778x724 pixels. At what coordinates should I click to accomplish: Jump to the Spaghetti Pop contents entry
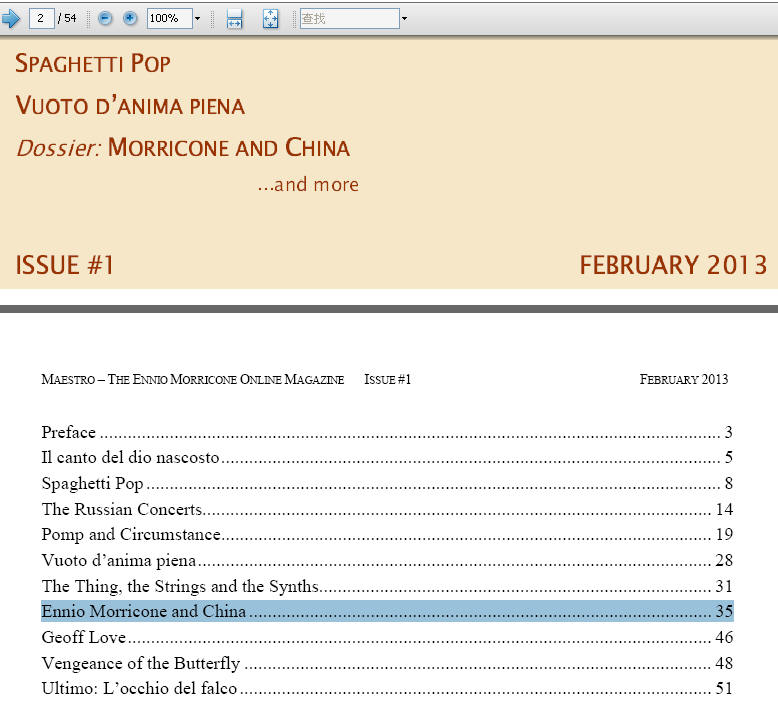tap(387, 483)
